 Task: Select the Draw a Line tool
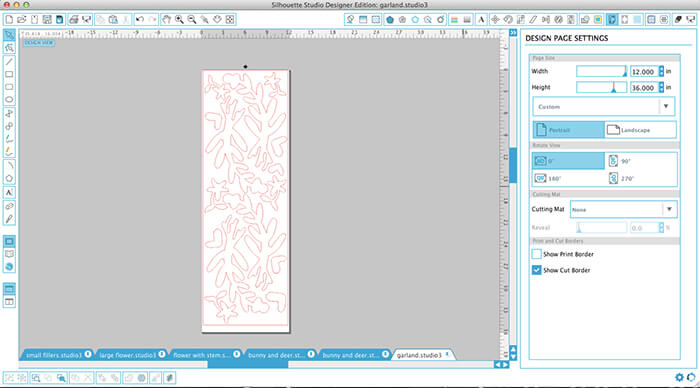[9, 62]
